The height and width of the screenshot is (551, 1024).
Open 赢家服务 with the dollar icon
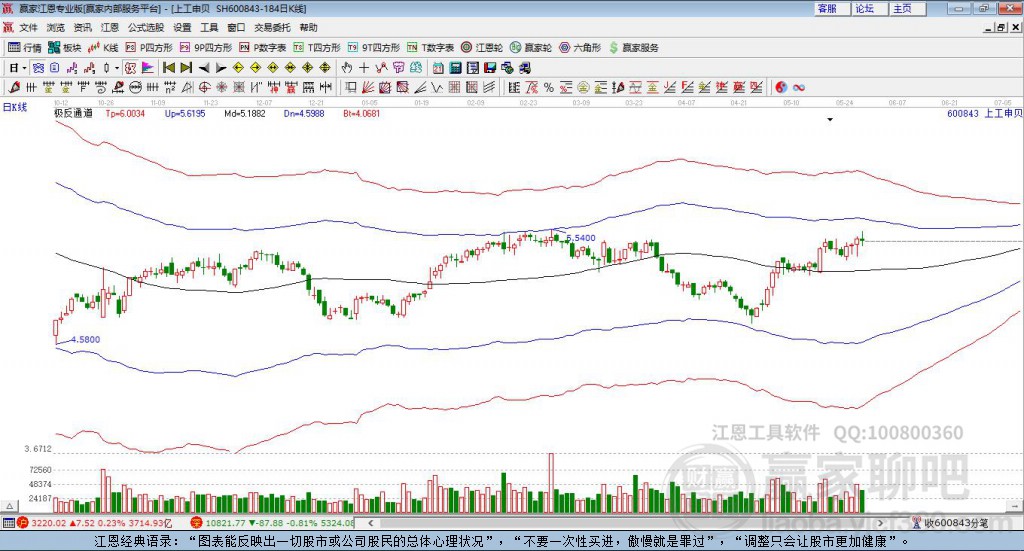click(633, 48)
